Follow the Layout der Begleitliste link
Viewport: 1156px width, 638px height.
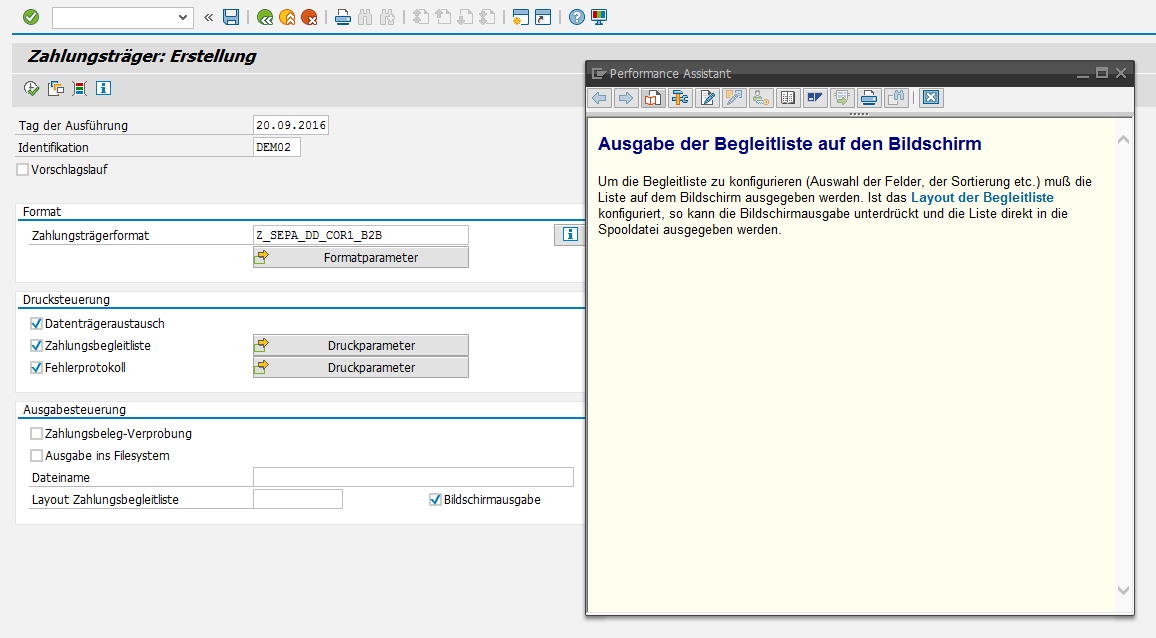pos(982,198)
